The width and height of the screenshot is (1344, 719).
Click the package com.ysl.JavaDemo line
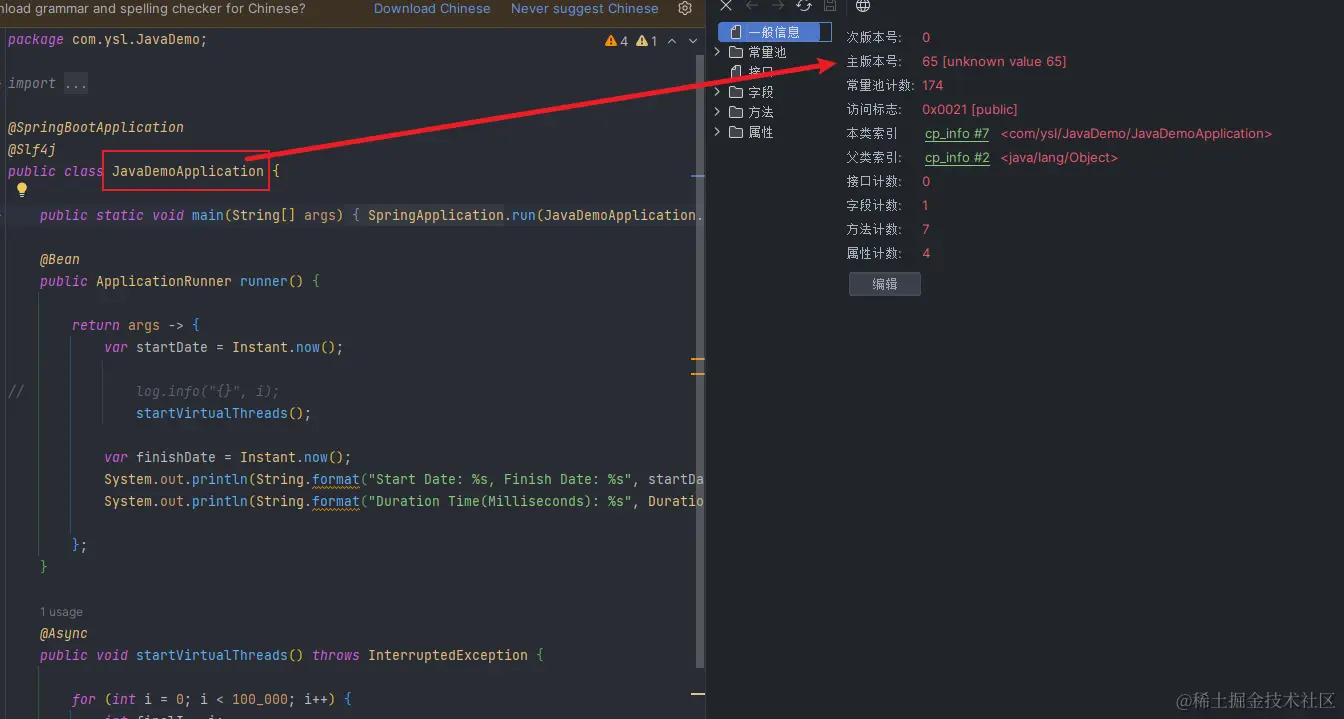[107, 40]
